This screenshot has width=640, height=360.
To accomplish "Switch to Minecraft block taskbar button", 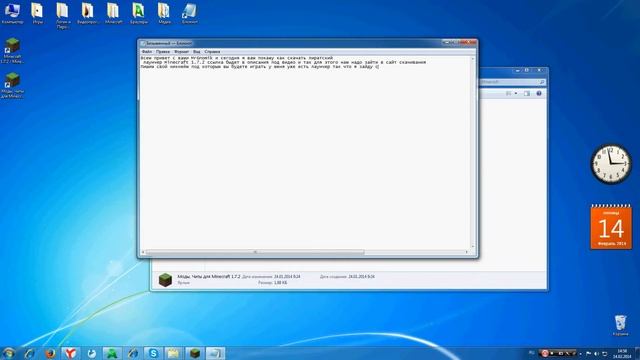I will coord(195,353).
